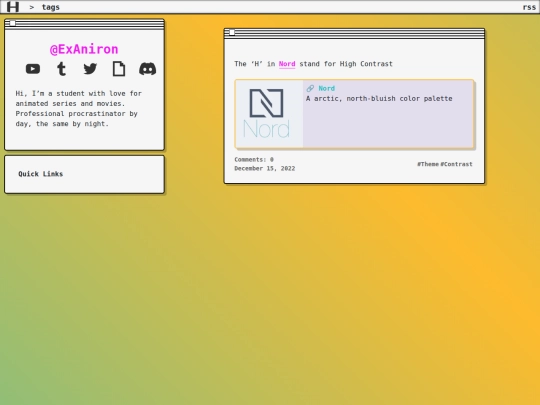Image resolution: width=540 pixels, height=405 pixels.
Task: Click the chain link icon beside Nord
Action: pyautogui.click(x=310, y=89)
